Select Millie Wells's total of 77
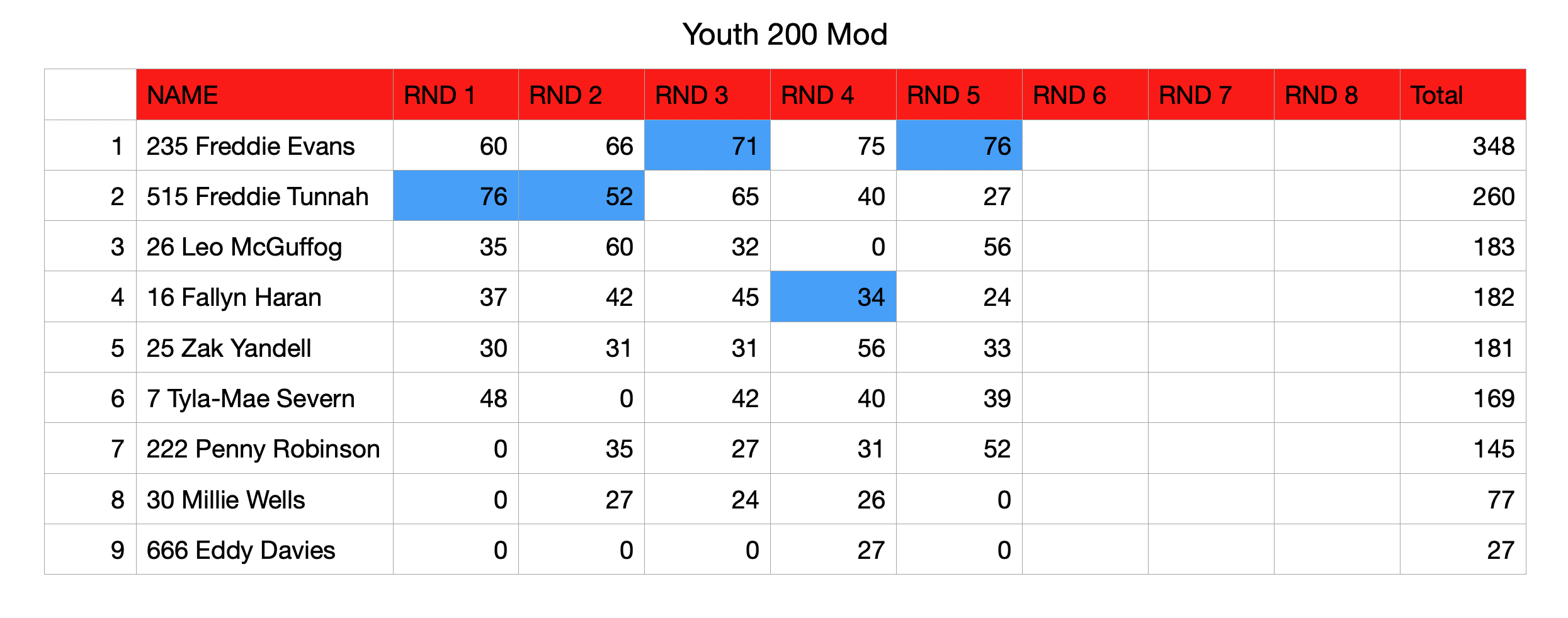The height and width of the screenshot is (618, 1568). [x=1463, y=499]
